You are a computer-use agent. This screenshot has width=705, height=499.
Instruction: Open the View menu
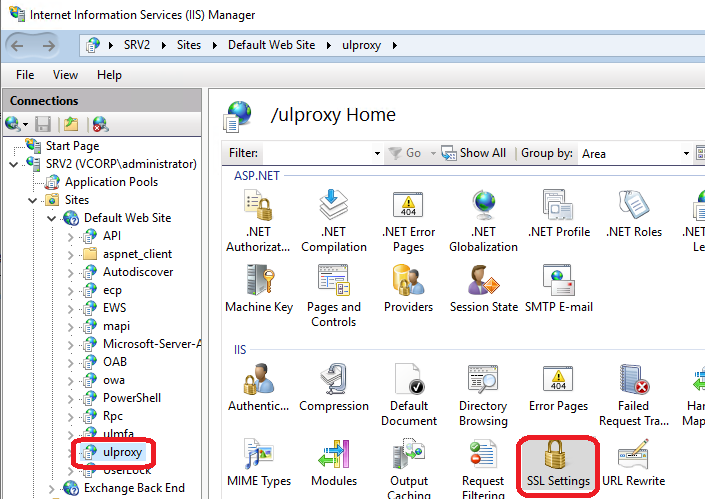coord(65,75)
